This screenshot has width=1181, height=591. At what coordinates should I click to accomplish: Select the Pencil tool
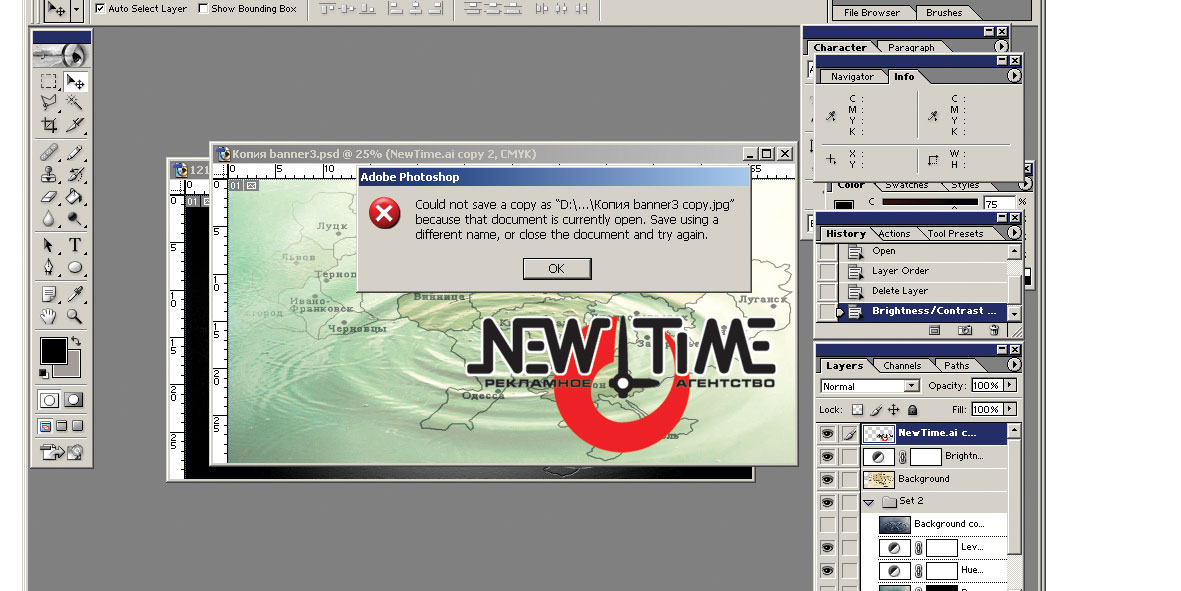tap(75, 153)
